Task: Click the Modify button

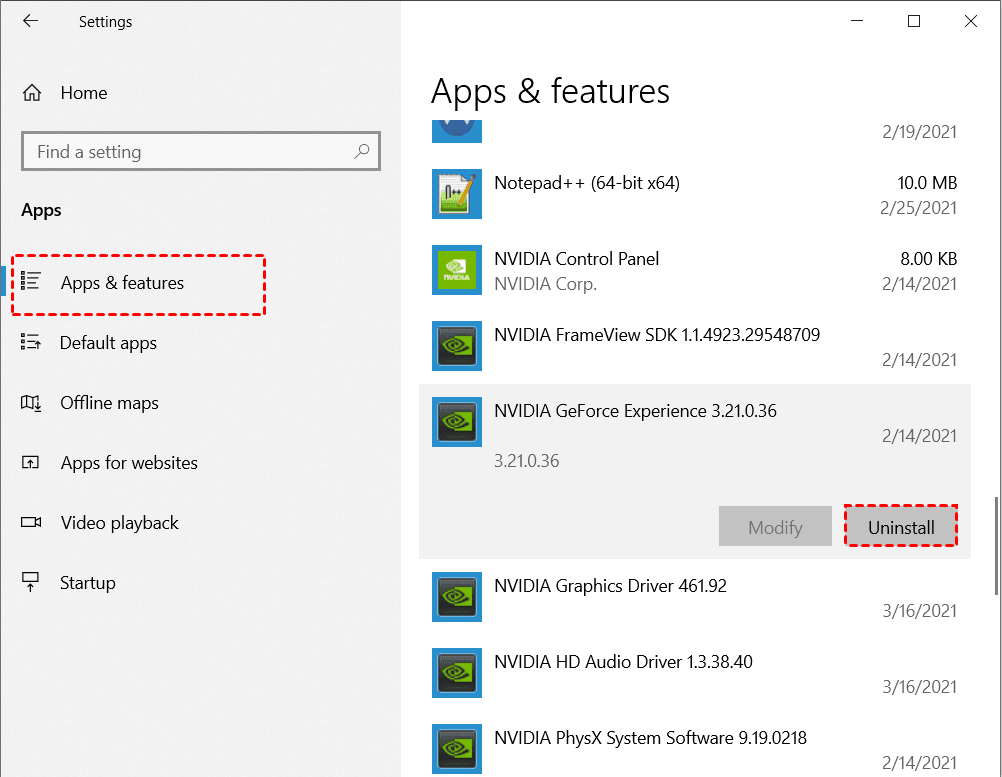Action: tap(775, 527)
